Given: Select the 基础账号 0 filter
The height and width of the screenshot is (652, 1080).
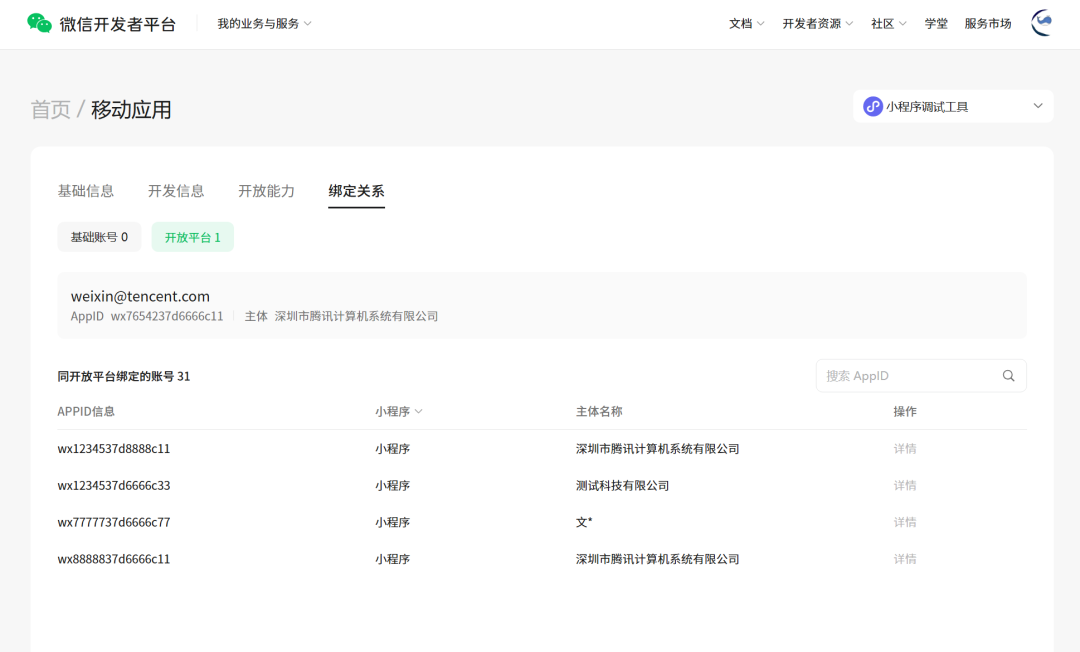Looking at the screenshot, I should (99, 237).
